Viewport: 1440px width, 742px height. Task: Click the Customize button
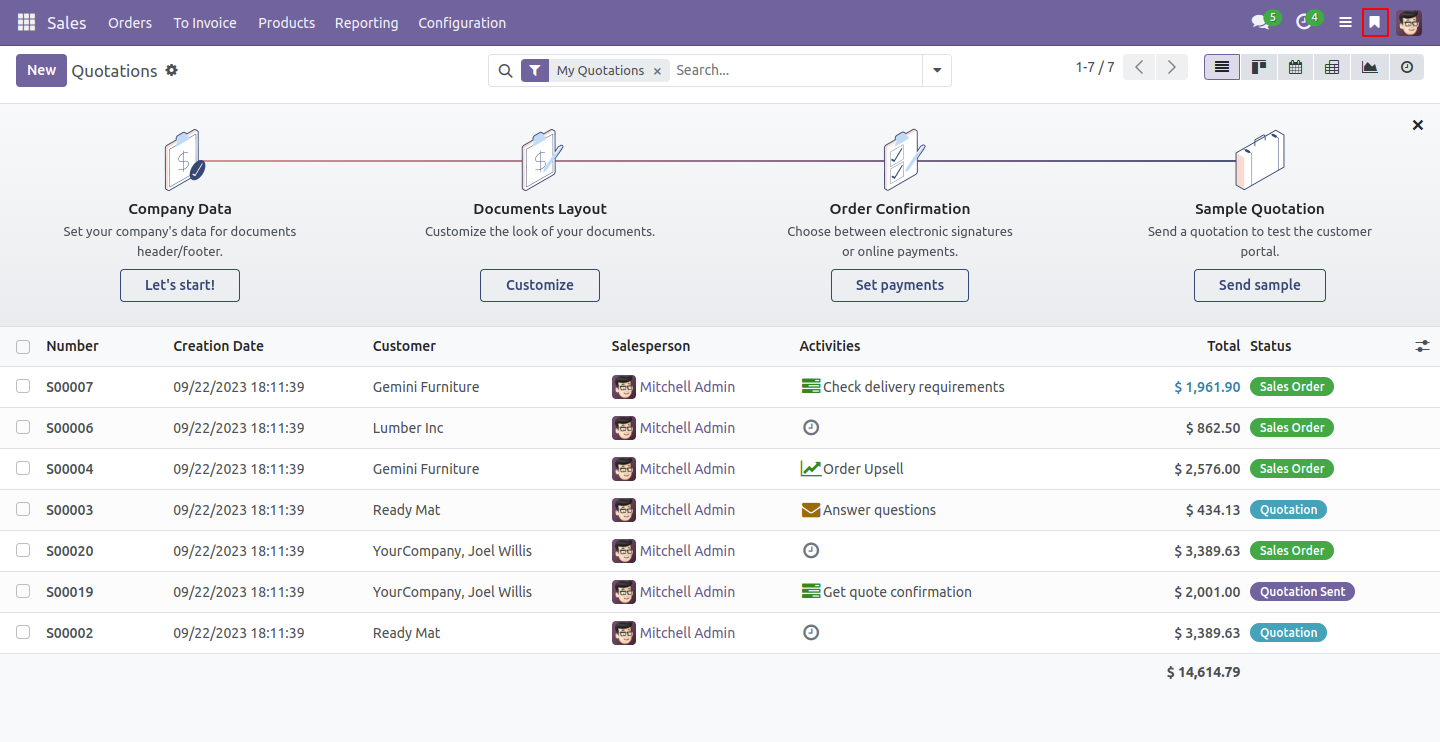[x=540, y=285]
